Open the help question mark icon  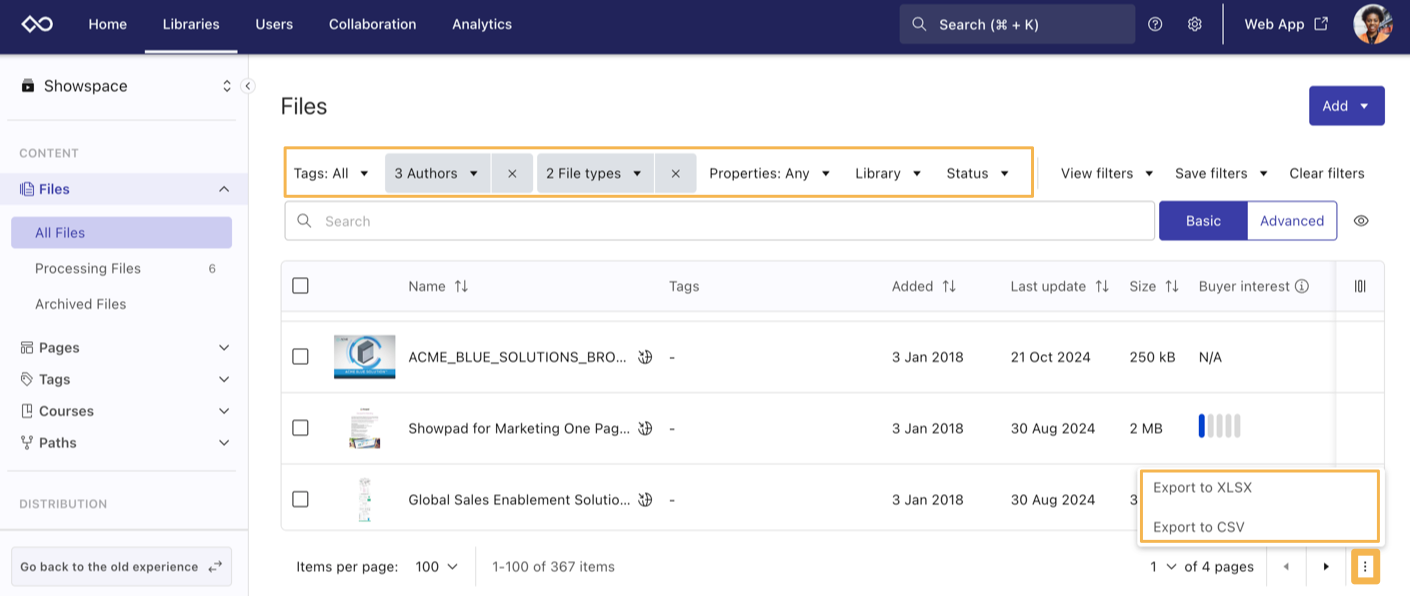click(x=1155, y=24)
